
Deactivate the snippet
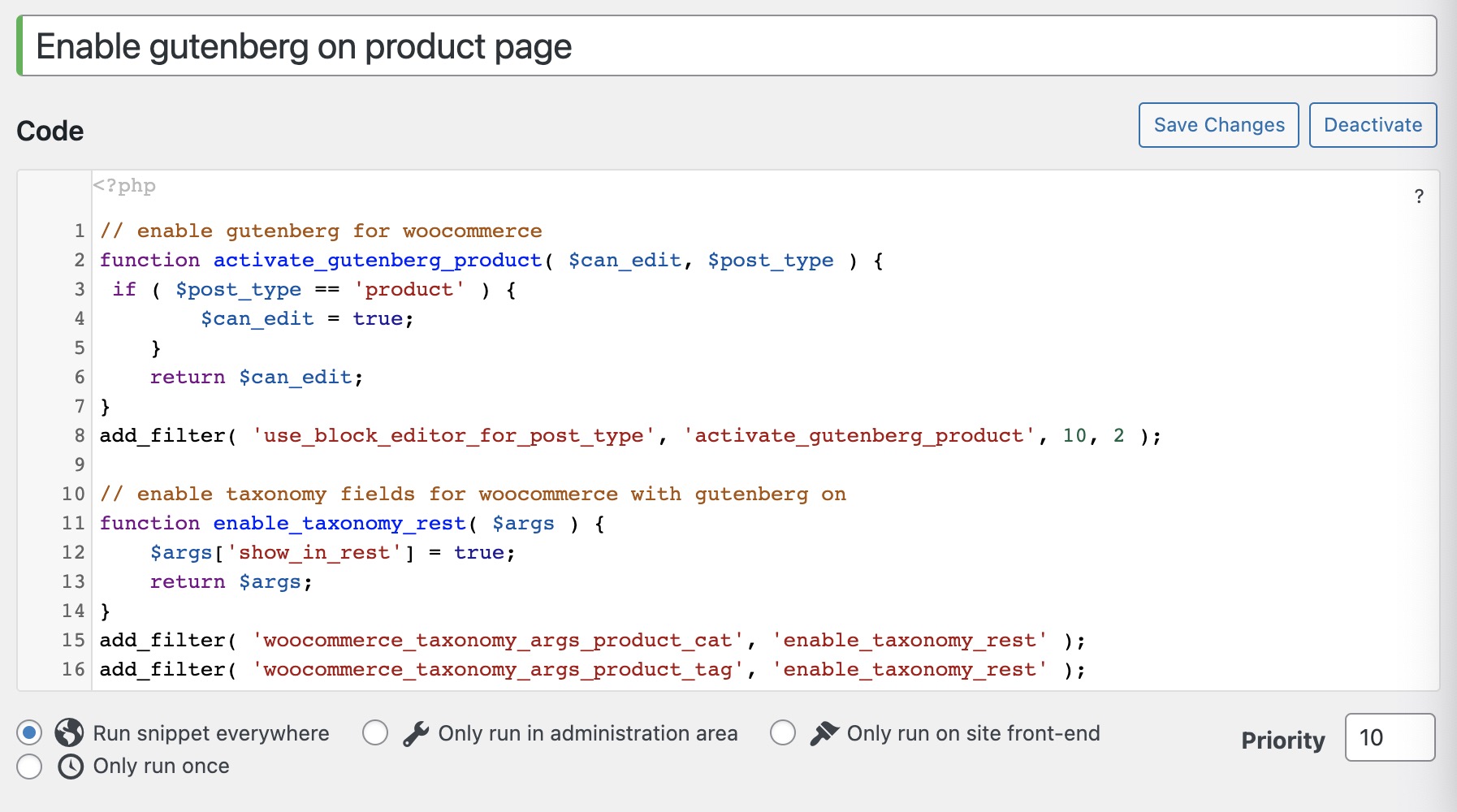point(1372,124)
